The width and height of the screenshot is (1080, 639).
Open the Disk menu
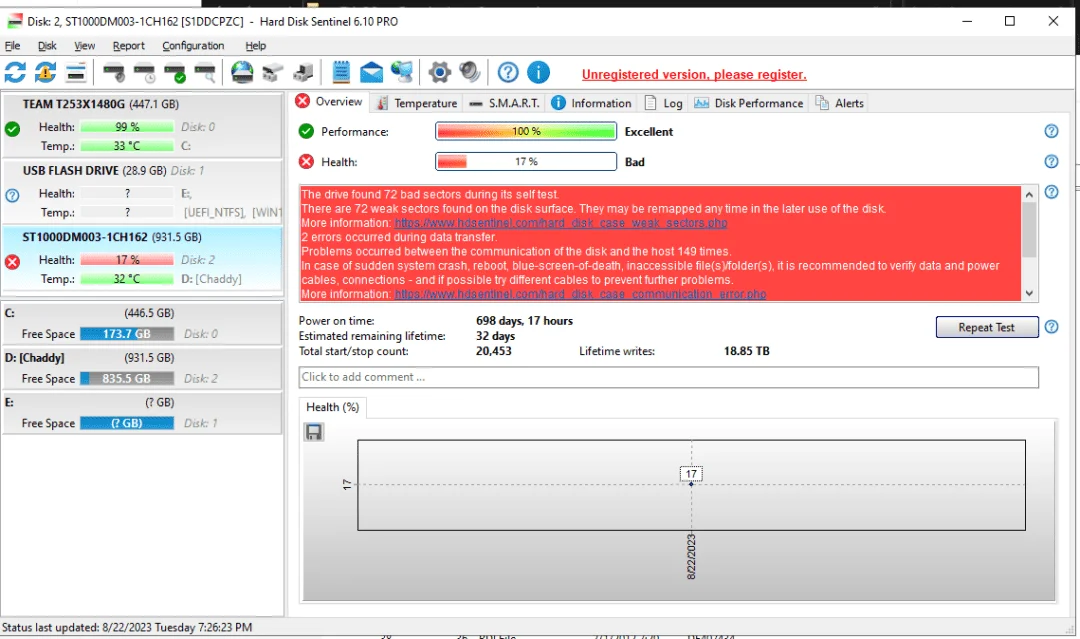point(47,45)
